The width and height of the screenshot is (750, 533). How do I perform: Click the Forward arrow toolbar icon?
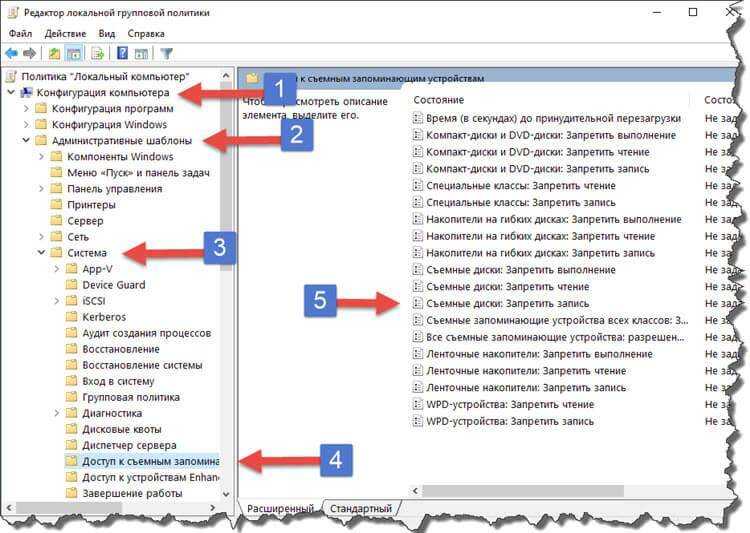[30, 54]
